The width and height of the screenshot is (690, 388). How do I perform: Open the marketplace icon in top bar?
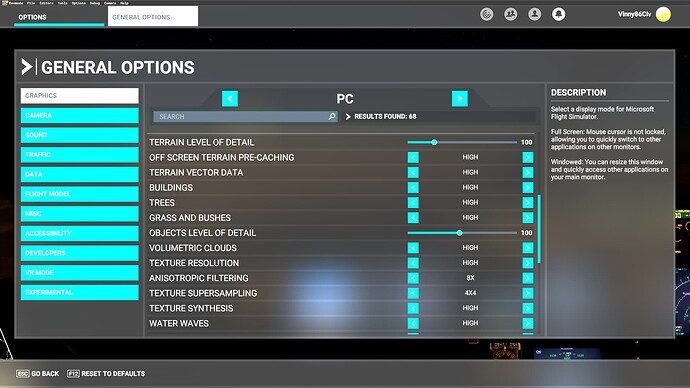486,15
